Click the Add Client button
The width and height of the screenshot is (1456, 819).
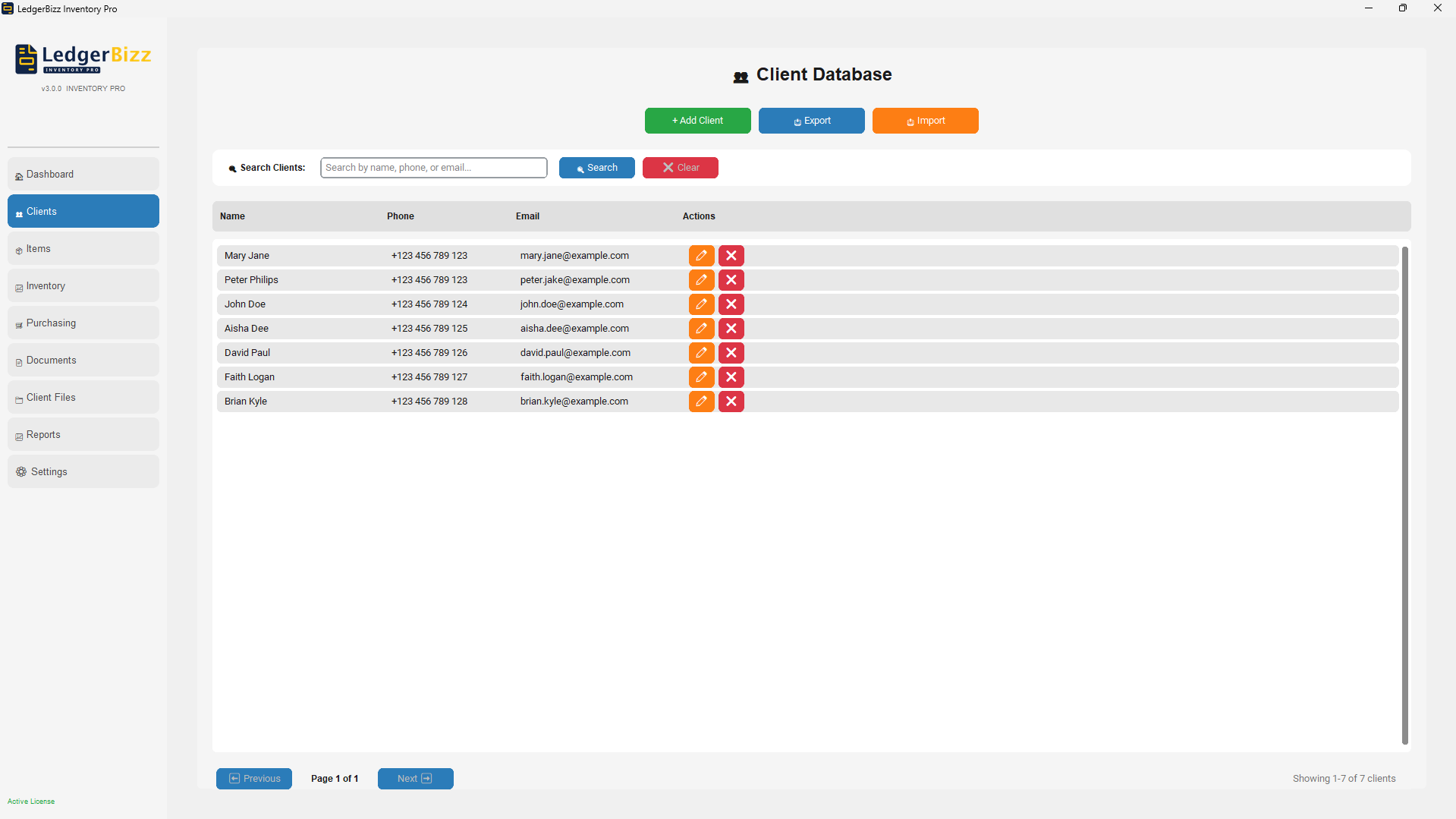click(x=697, y=121)
